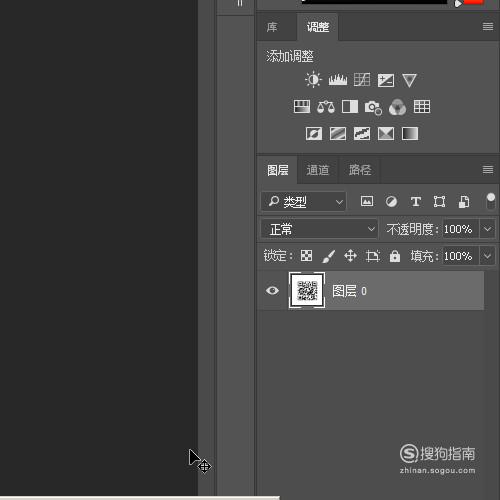Add a Brightness/Contrast adjustment
Image resolution: width=500 pixels, height=500 pixels.
coord(313,80)
